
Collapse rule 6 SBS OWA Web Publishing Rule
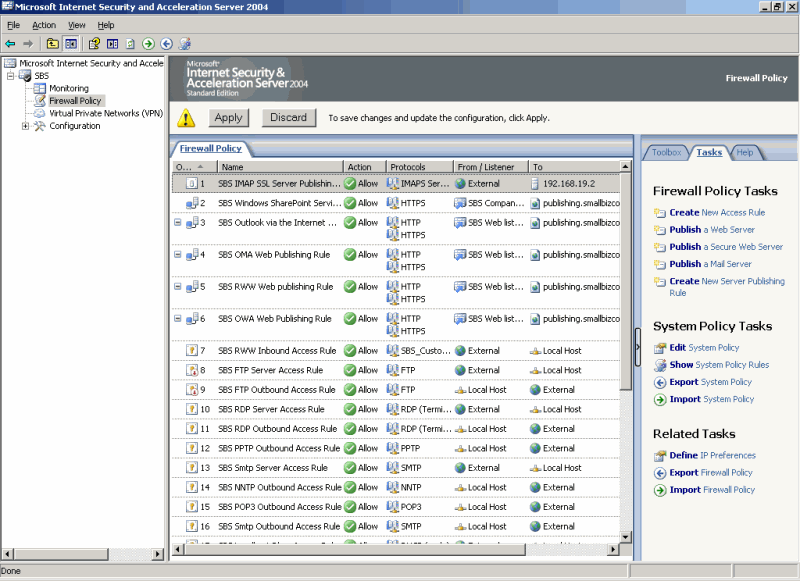178,318
